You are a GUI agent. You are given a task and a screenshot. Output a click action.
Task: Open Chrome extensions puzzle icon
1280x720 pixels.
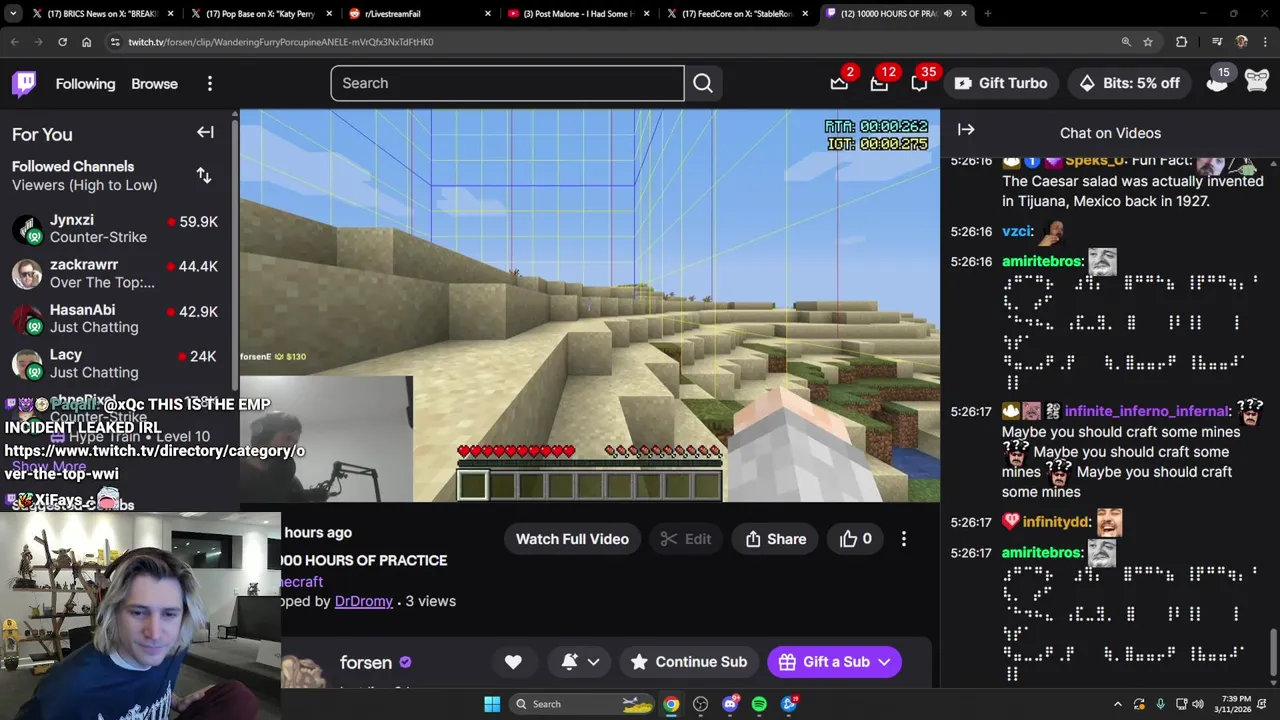(1182, 42)
